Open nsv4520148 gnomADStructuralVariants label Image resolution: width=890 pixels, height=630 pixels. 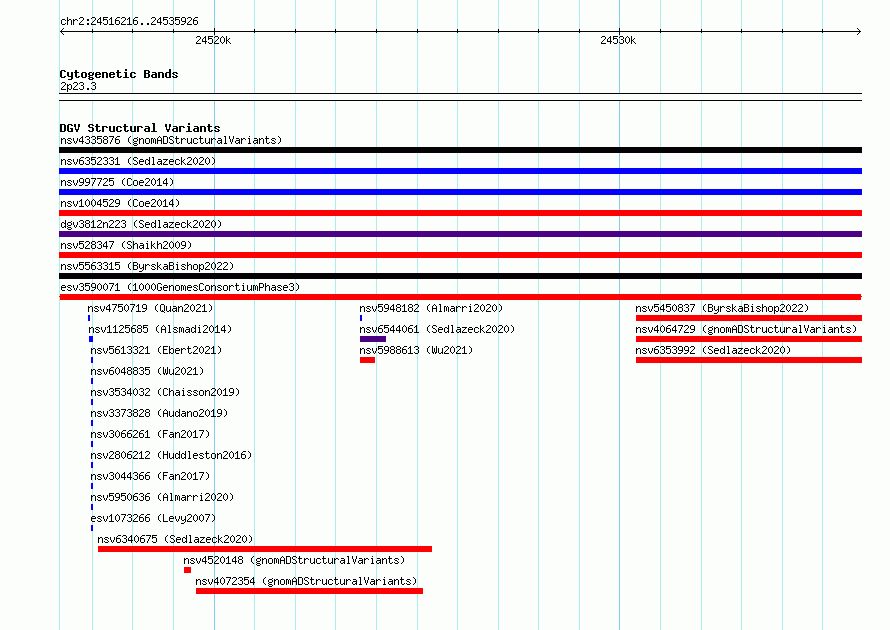(x=294, y=560)
